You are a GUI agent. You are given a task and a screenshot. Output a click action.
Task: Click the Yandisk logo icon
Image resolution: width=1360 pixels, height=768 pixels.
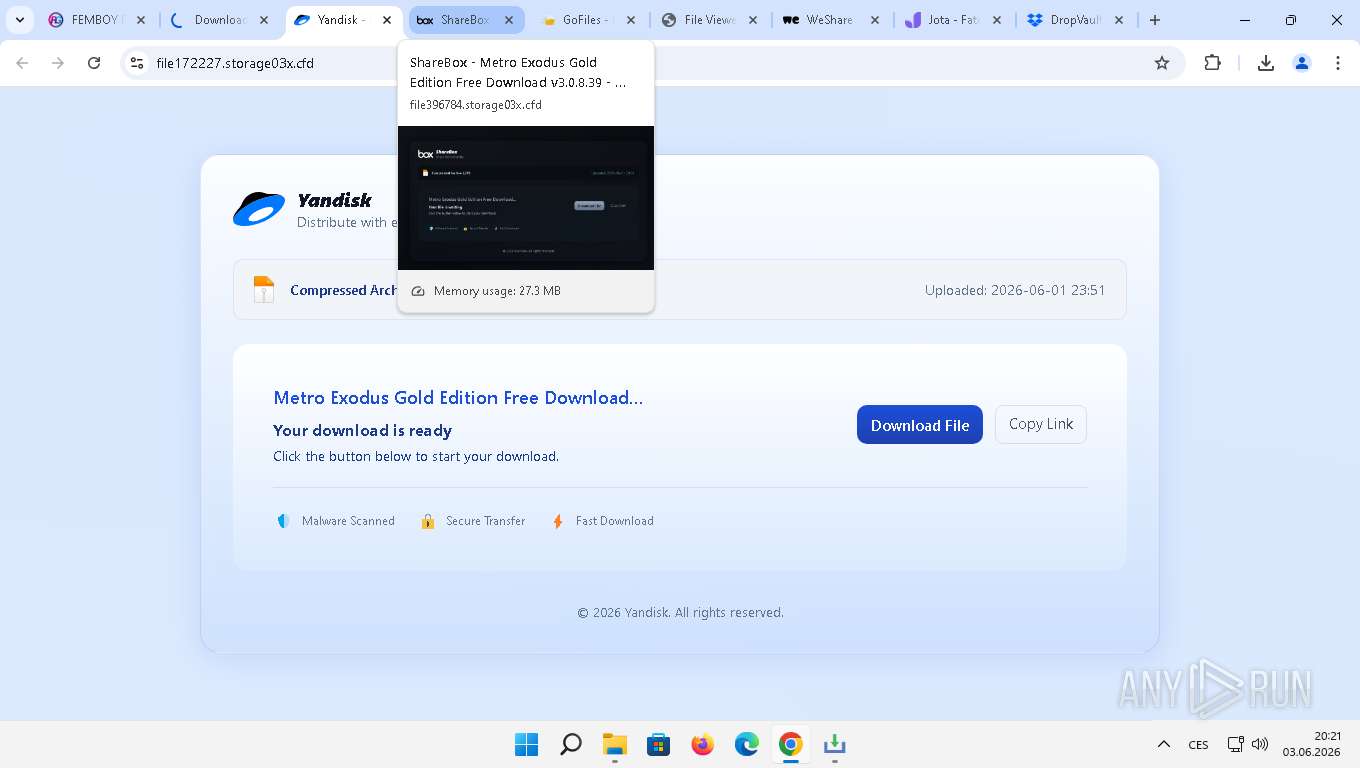[x=259, y=208]
